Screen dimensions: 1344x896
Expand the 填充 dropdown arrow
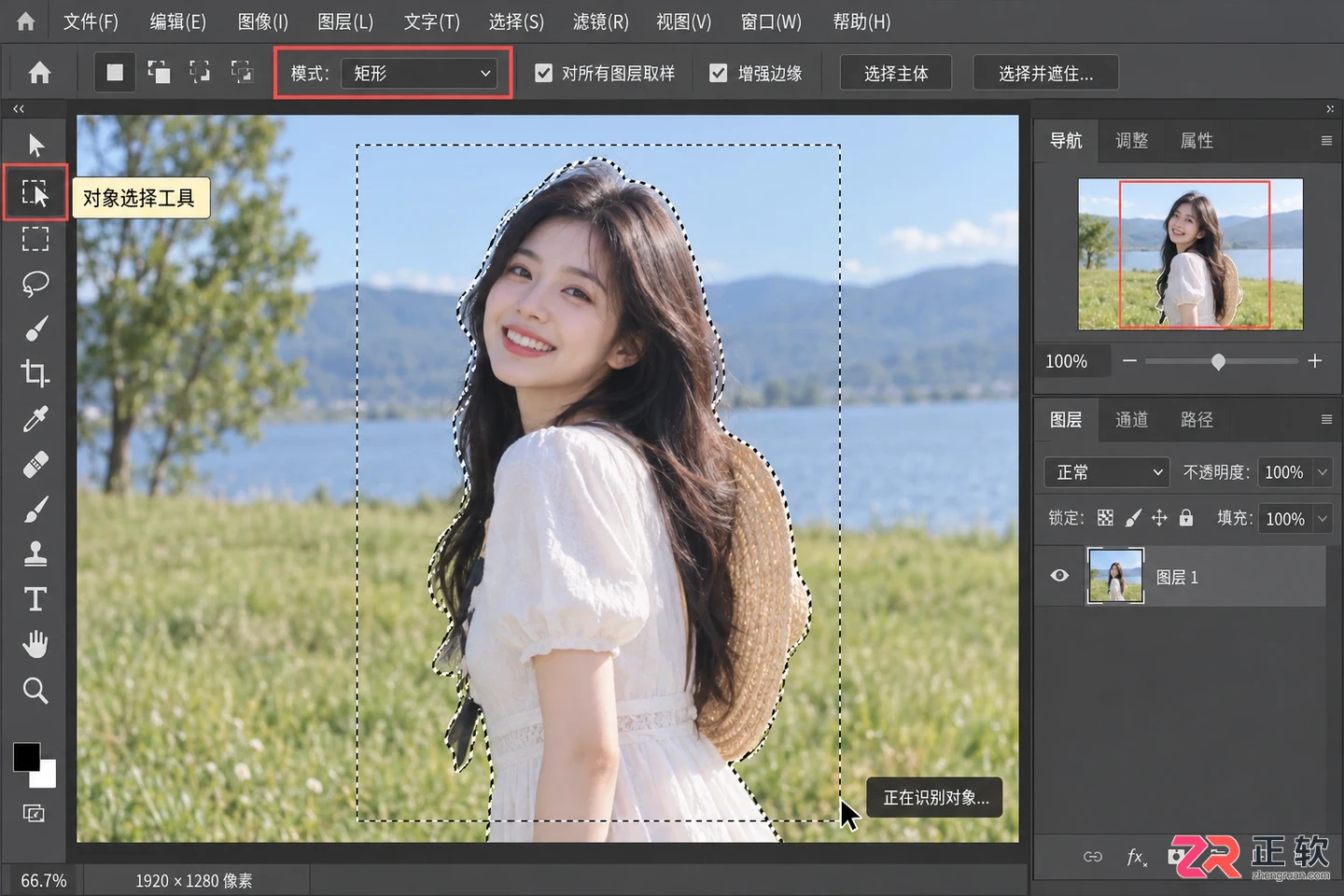pyautogui.click(x=1323, y=518)
